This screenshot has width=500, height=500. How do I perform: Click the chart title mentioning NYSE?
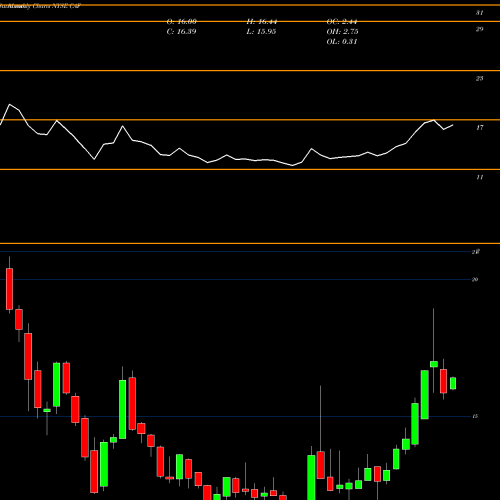(x=40, y=6)
